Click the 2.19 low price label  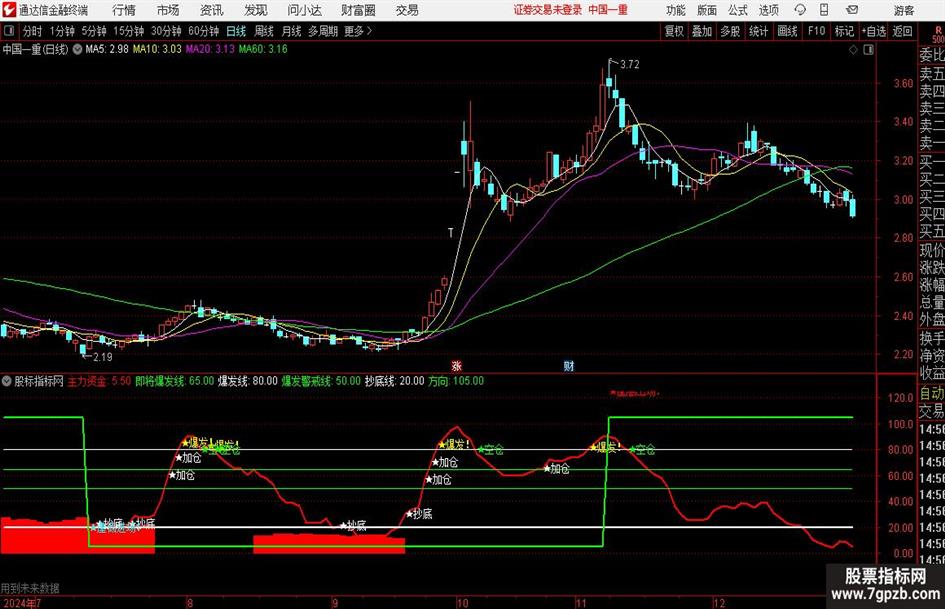(x=102, y=357)
